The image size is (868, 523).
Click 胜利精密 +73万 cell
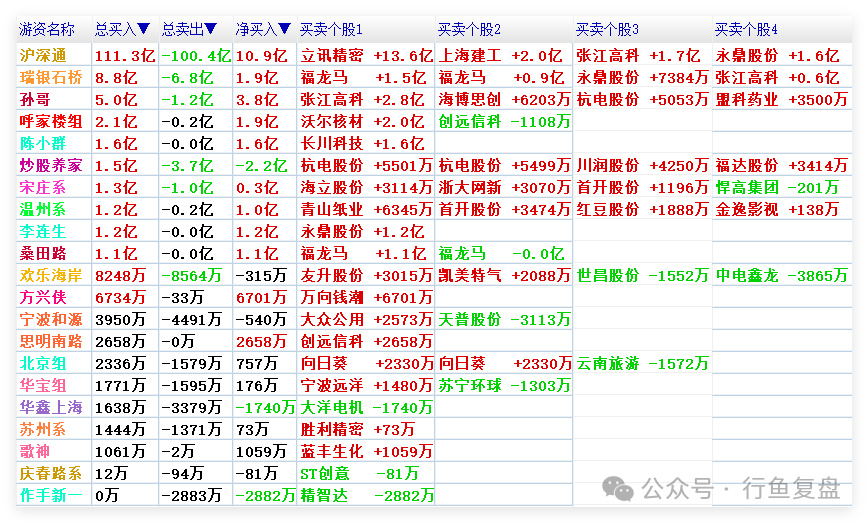[x=358, y=429]
